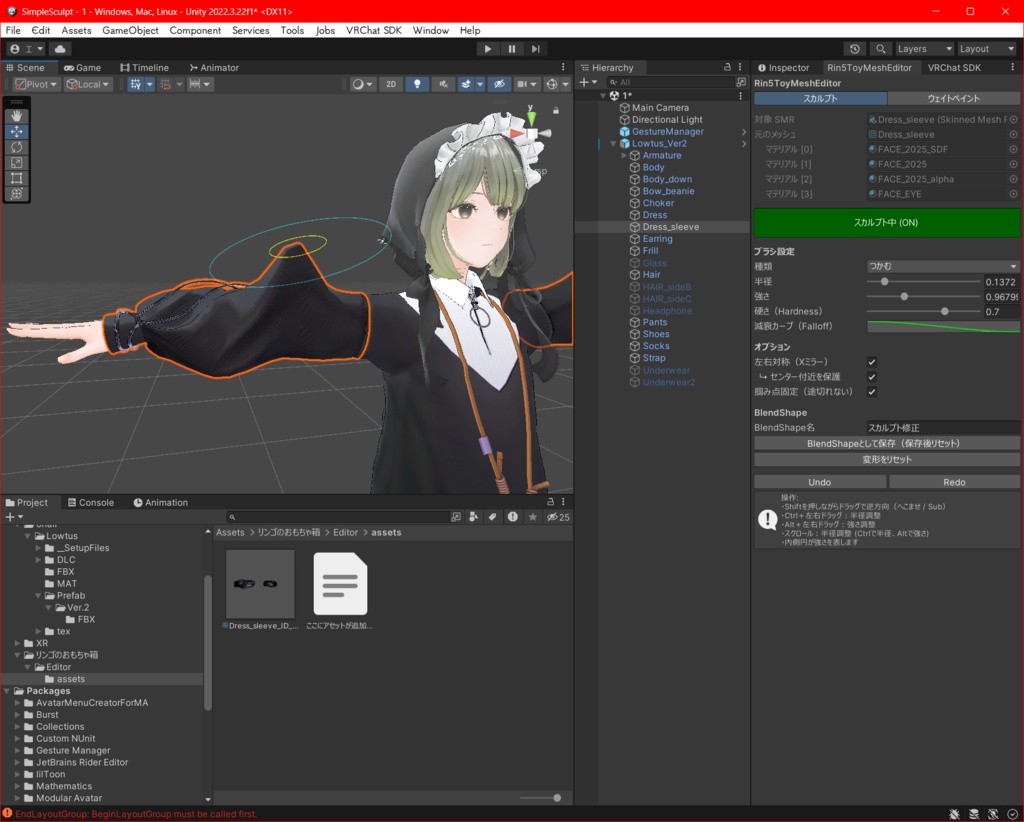1024x822 pixels.
Task: Open the VRChat SDK menu
Action: pyautogui.click(x=374, y=30)
